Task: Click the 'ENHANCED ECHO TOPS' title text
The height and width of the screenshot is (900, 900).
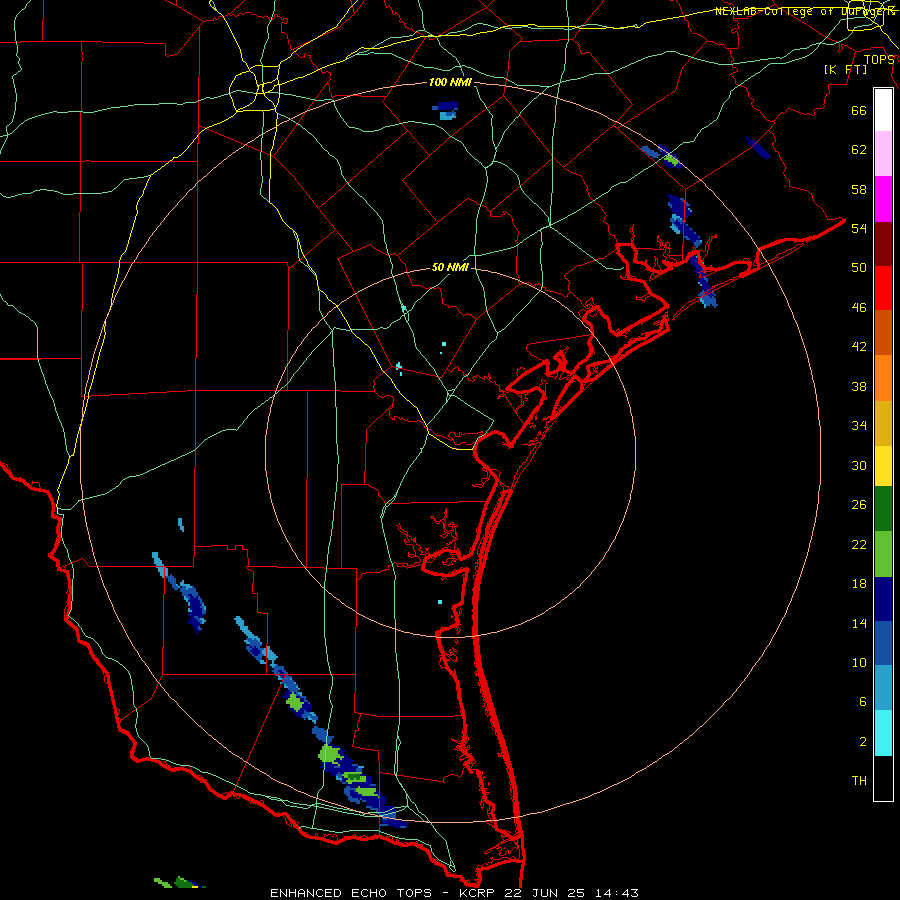Action: [351, 893]
